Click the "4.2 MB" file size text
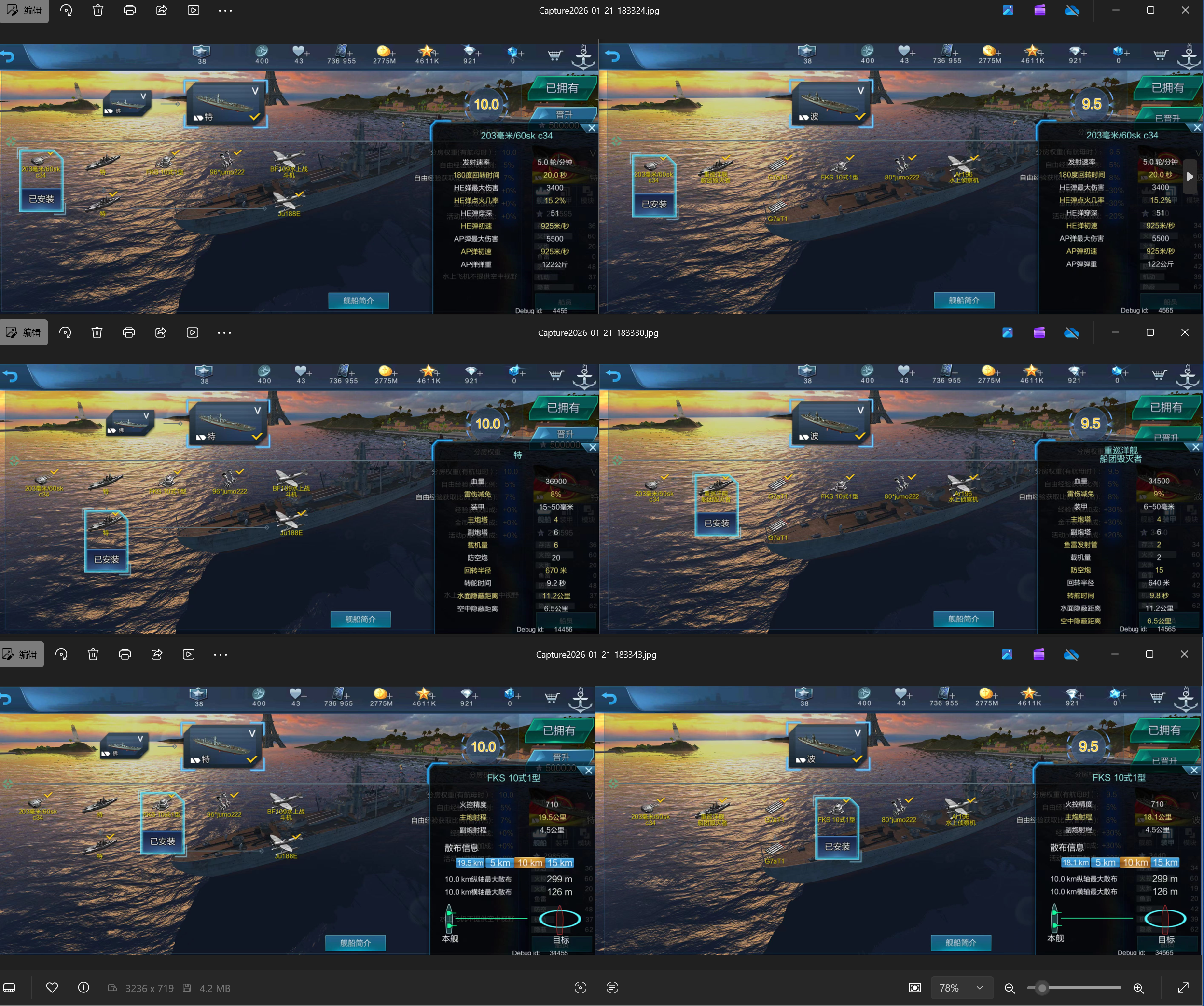 [x=215, y=988]
